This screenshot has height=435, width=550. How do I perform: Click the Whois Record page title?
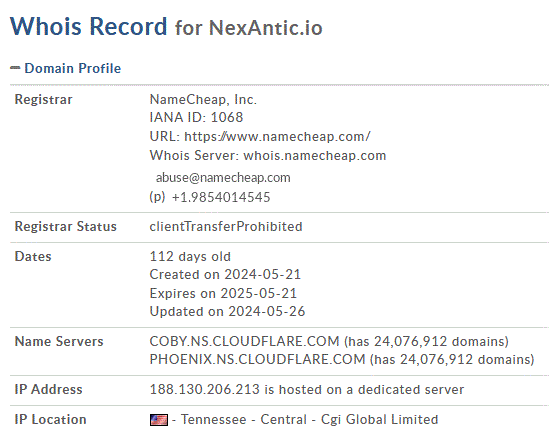pyautogui.click(x=88, y=26)
